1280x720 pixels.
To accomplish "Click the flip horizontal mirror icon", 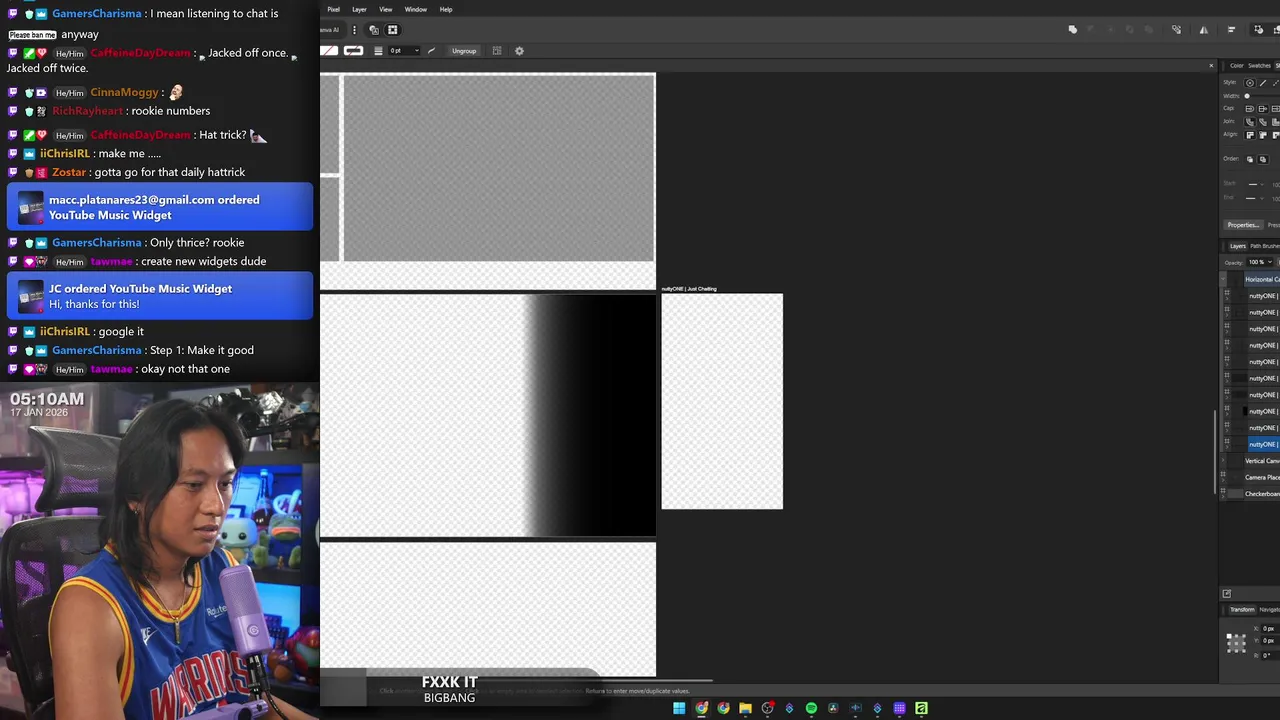I will (1204, 30).
